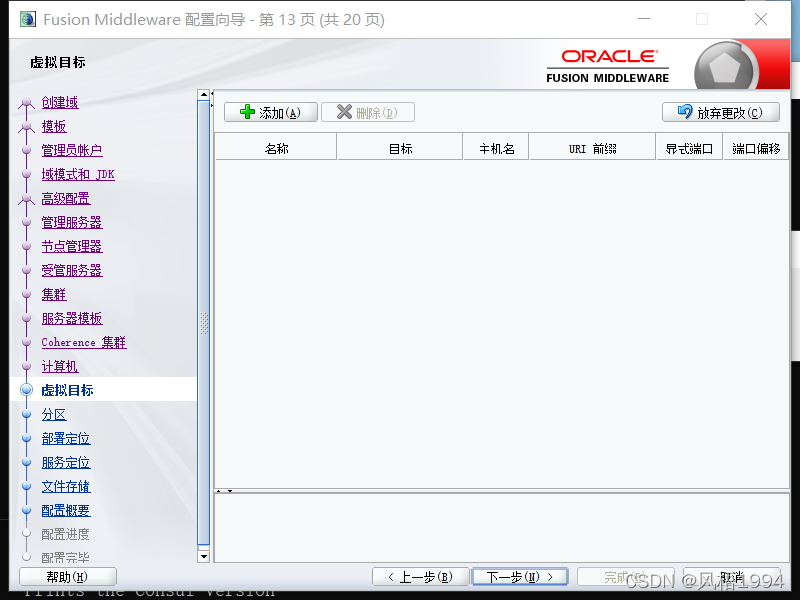Jump to 节点管理器 step
800x600 pixels.
(x=72, y=246)
